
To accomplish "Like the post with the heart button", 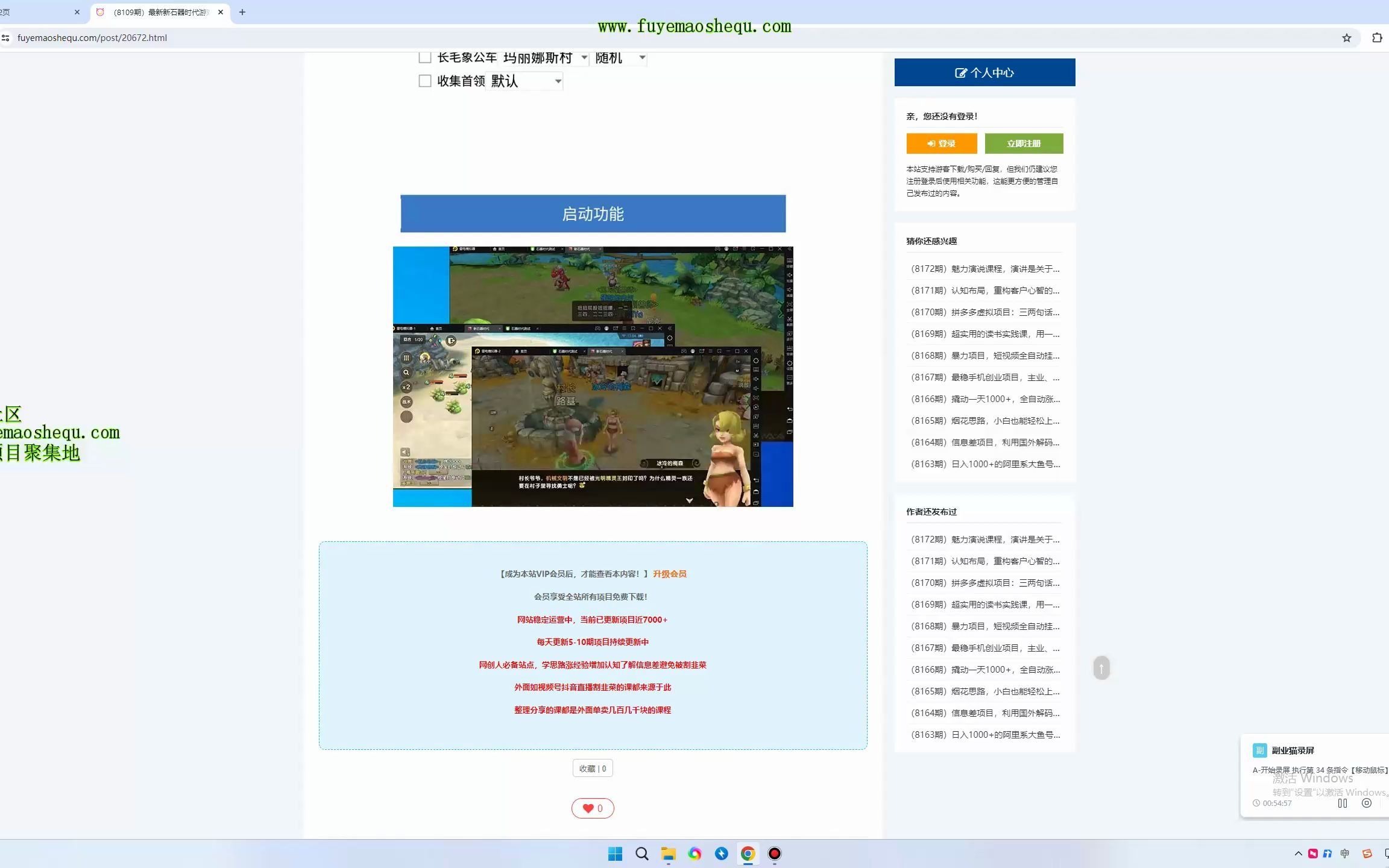I will point(593,808).
